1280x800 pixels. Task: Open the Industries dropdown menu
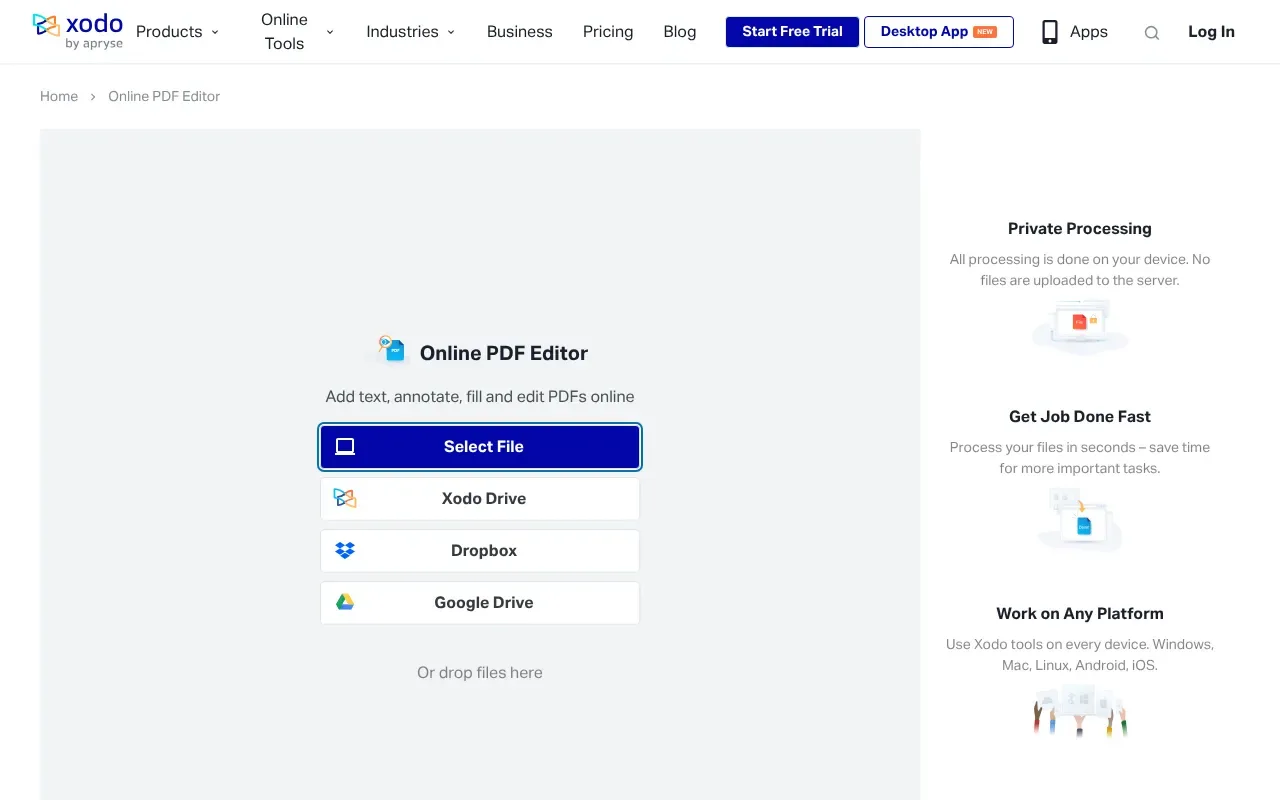(410, 32)
